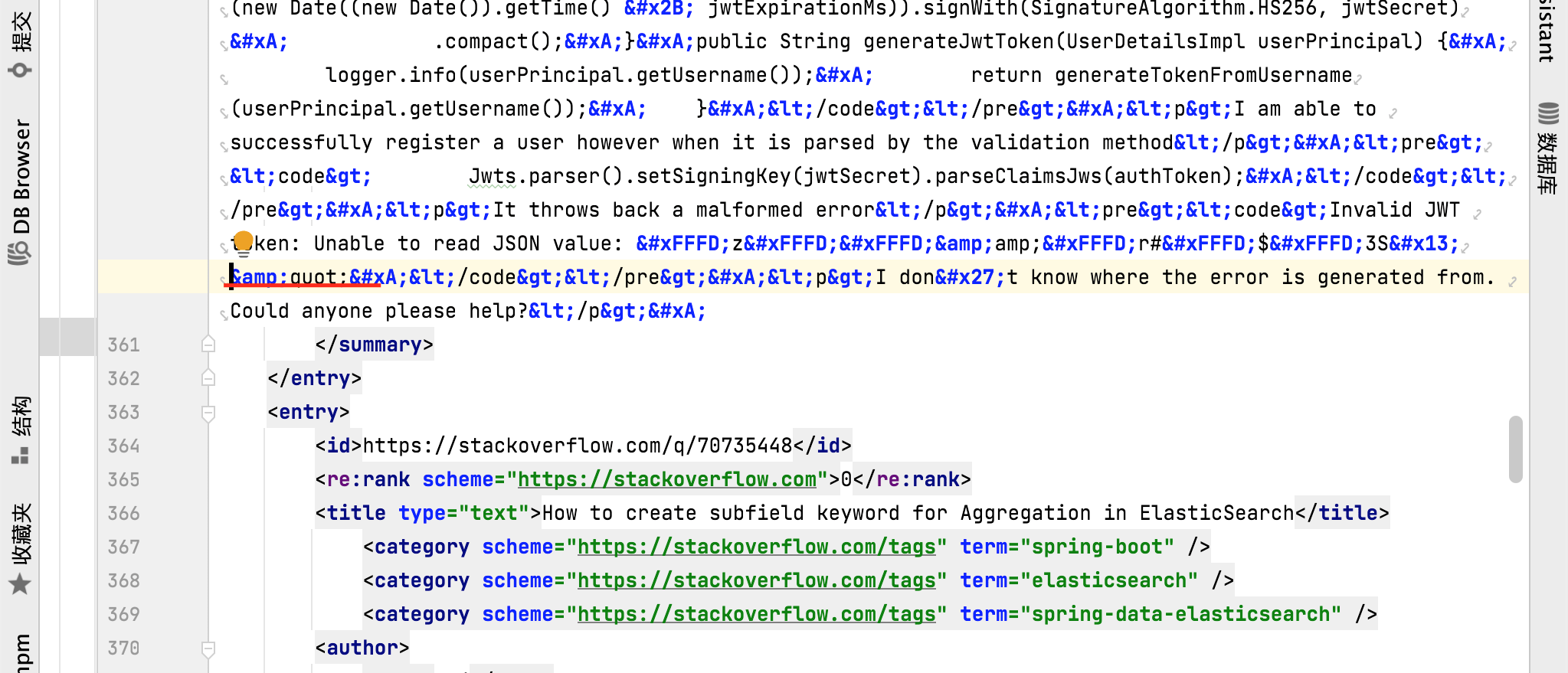Click 'generateJwtToken' method name text
This screenshot has width=1568, height=673.
[x=958, y=41]
